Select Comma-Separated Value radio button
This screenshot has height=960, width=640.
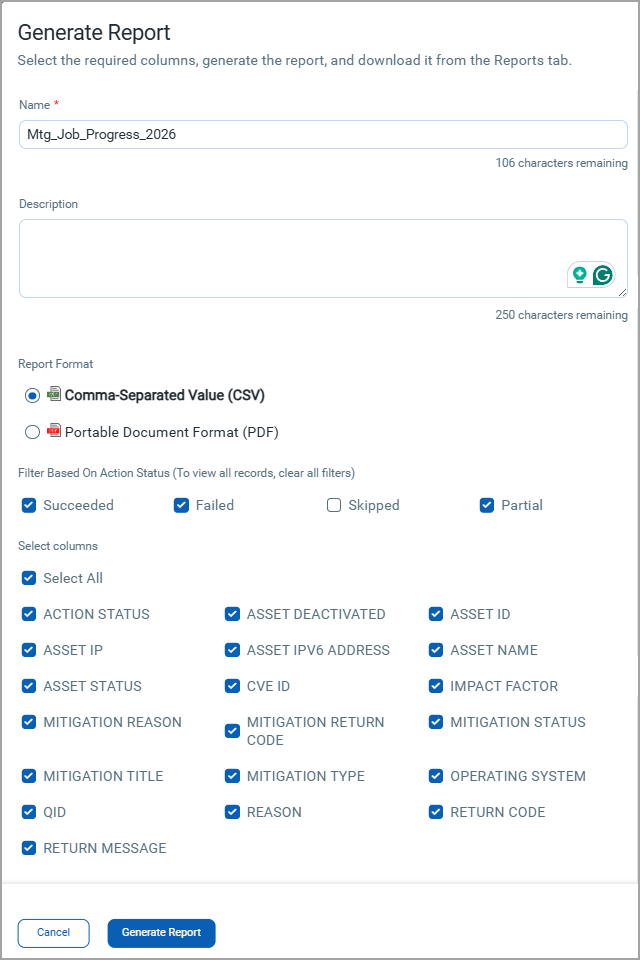click(33, 395)
